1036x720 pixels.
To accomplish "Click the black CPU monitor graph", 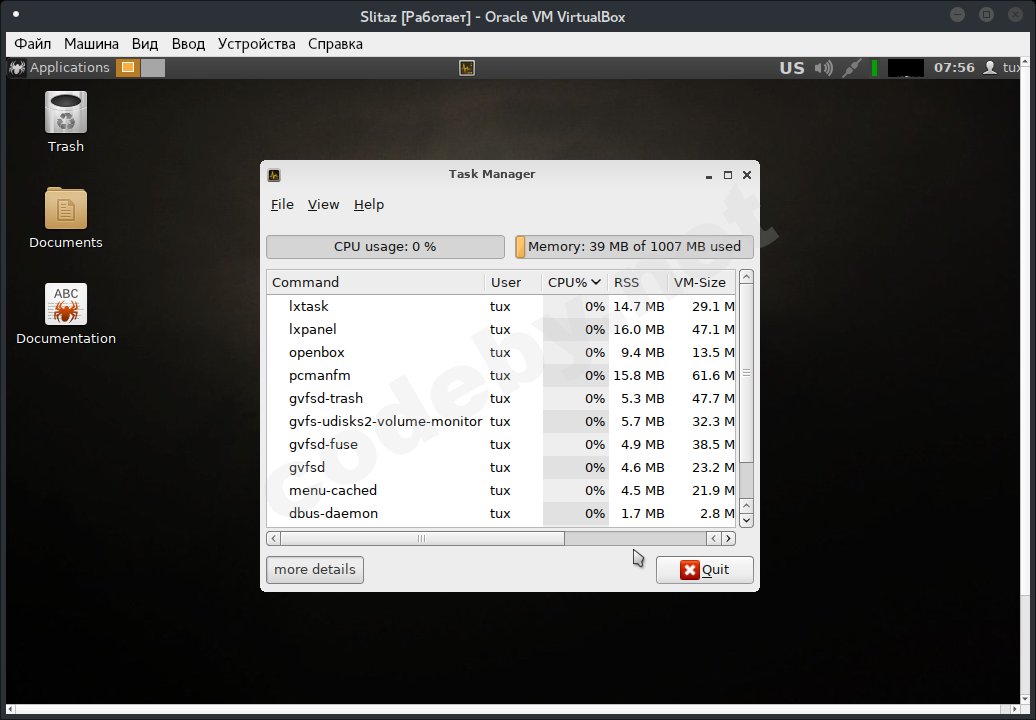I will pyautogui.click(x=905, y=67).
